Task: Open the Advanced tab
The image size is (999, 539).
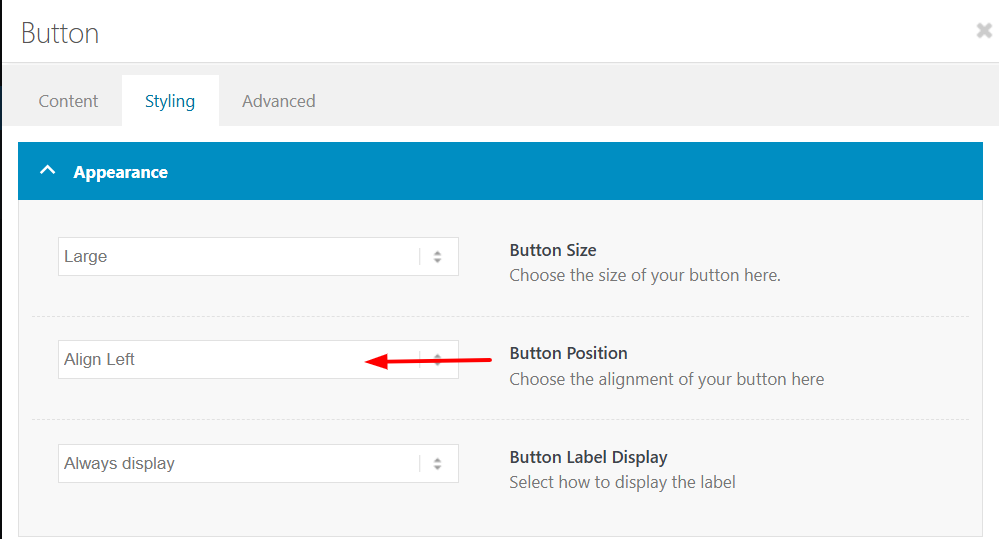Action: pyautogui.click(x=278, y=101)
